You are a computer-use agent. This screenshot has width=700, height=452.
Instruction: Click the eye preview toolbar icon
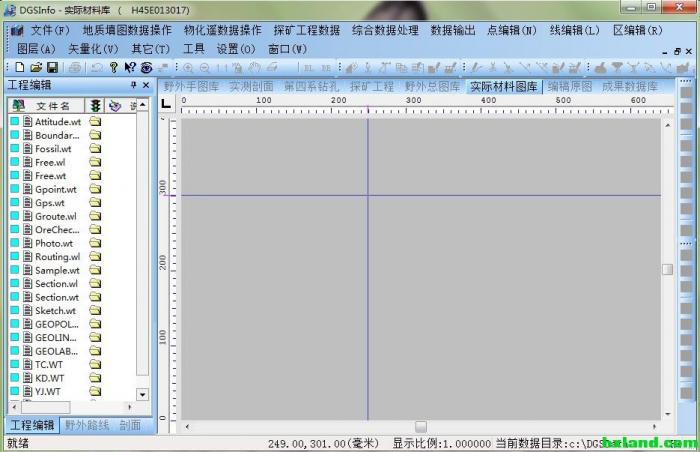pos(146,67)
